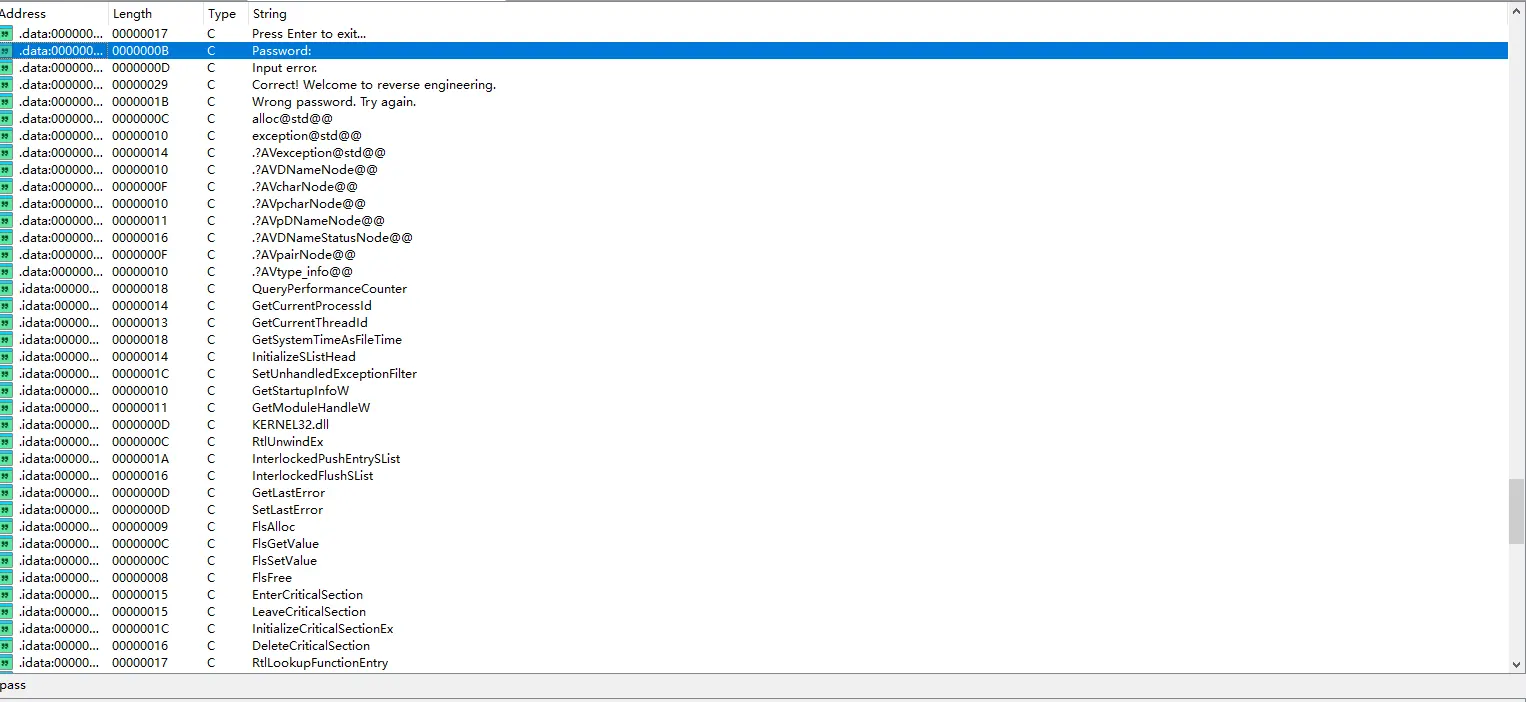Click the icon beside 'Wrong password. Try again.'

(x=6, y=102)
